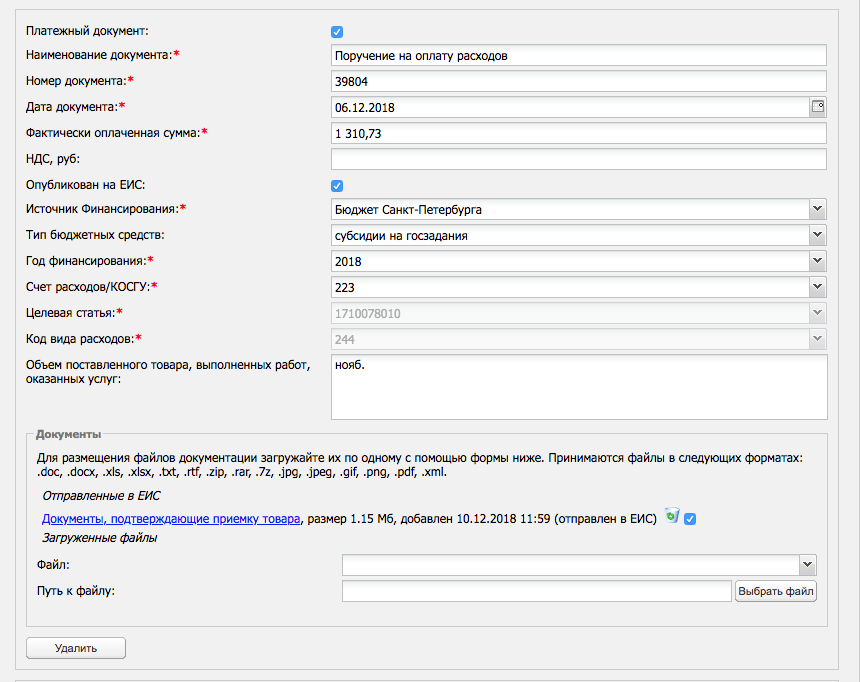The height and width of the screenshot is (682, 860).
Task: Uncheck the Опубликован на ЕИС checkbox
Action: [x=337, y=185]
